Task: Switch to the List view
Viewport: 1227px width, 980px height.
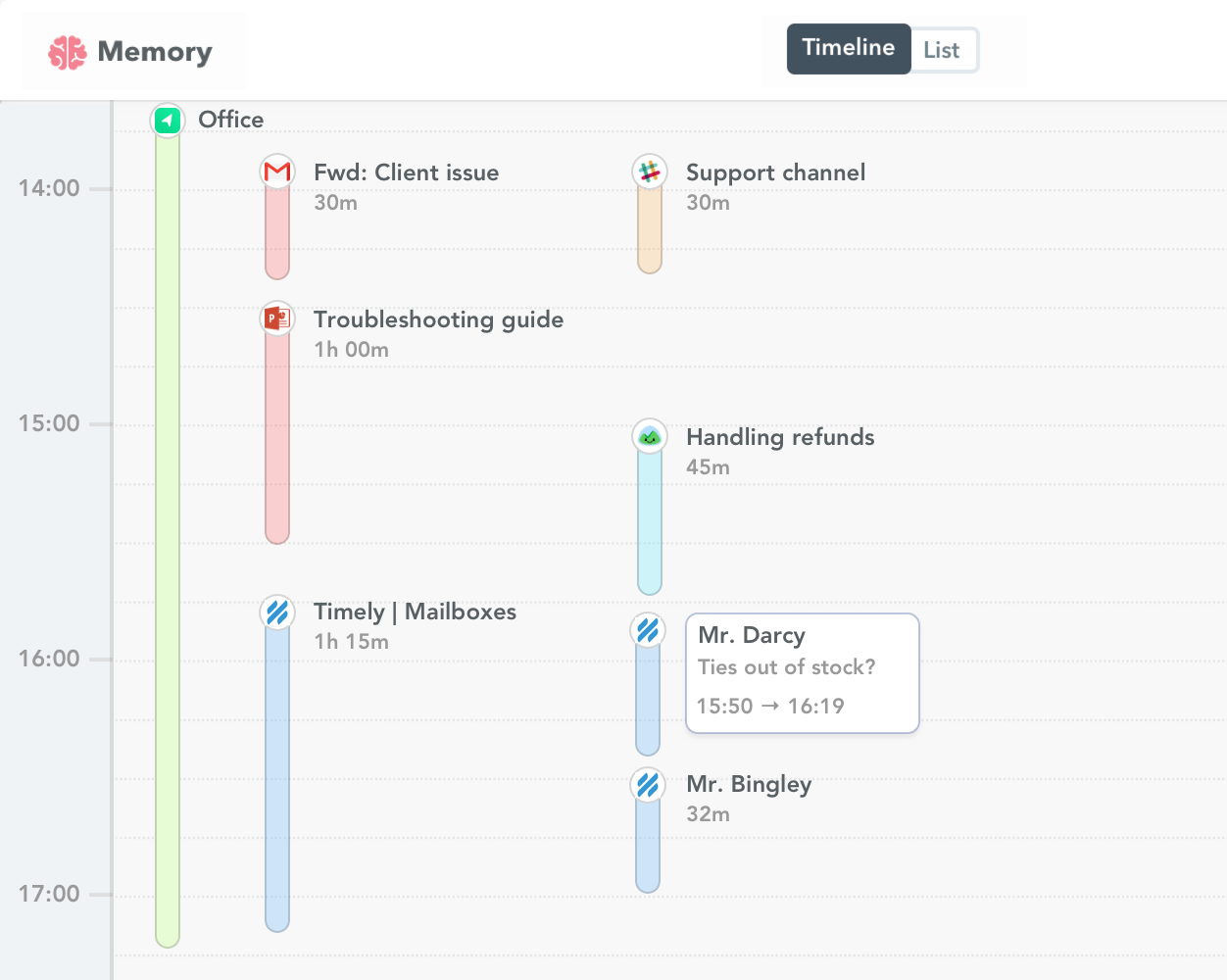Action: [x=942, y=48]
